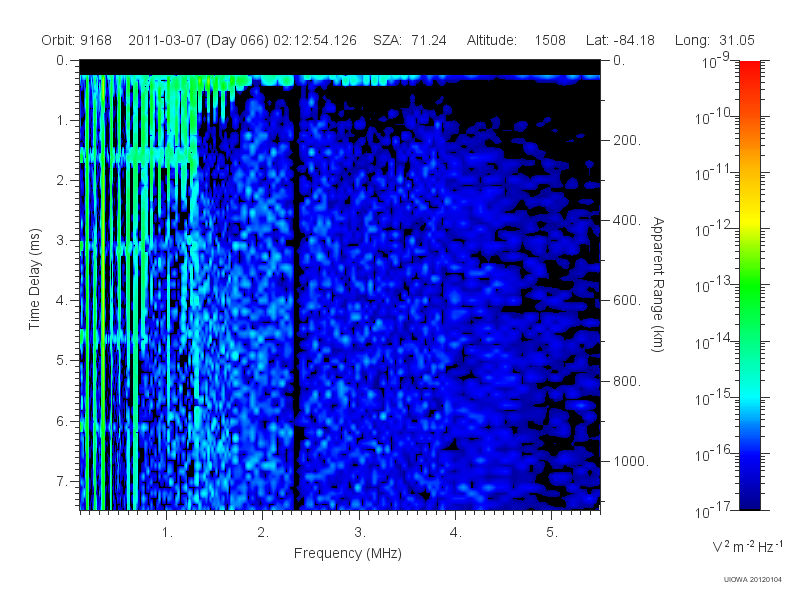Click the 'Long: 31.05' text
Viewport: 800px width, 600px height.
point(714,40)
